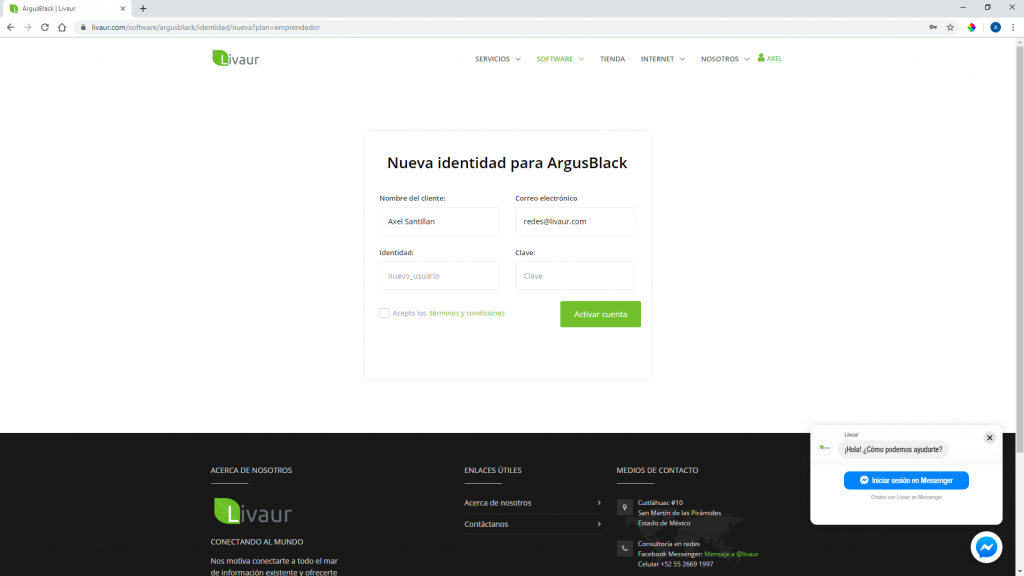This screenshot has height=576, width=1024.
Task: Open the Chrome profile avatar
Action: 995,27
